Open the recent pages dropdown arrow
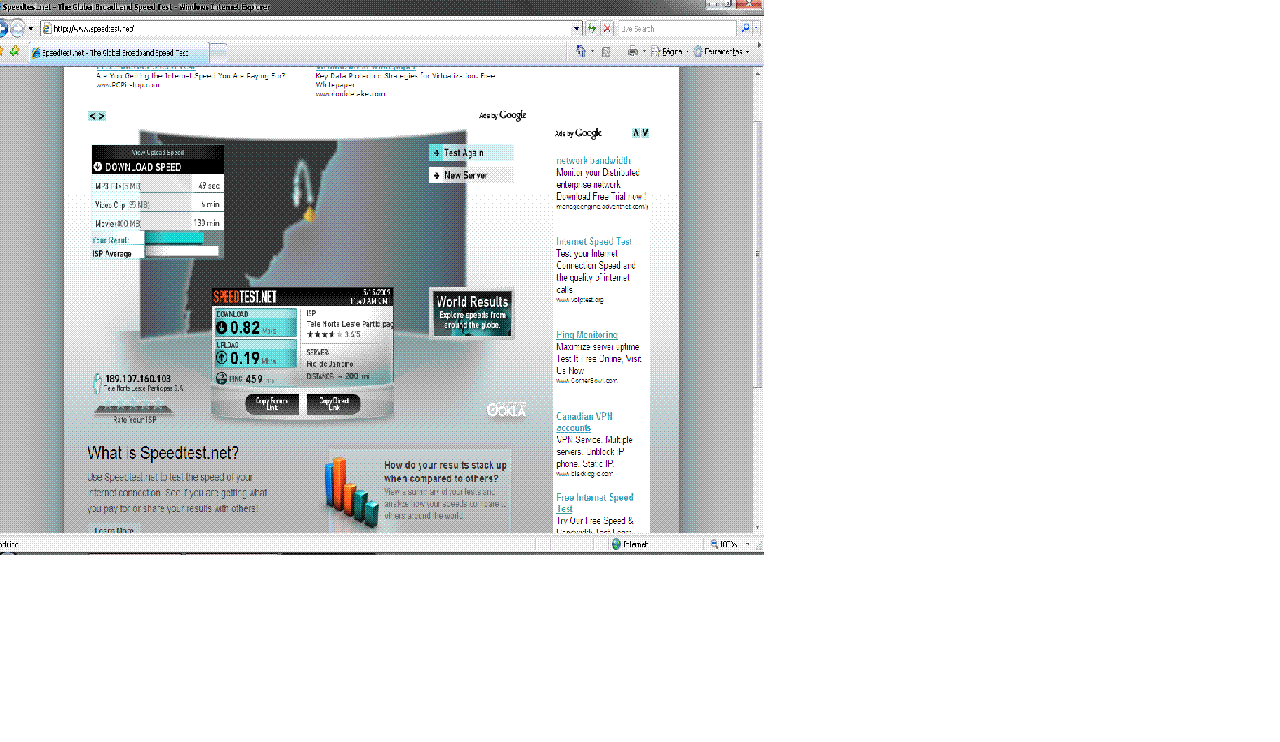Viewport: 1280px width, 742px height. tap(30, 29)
